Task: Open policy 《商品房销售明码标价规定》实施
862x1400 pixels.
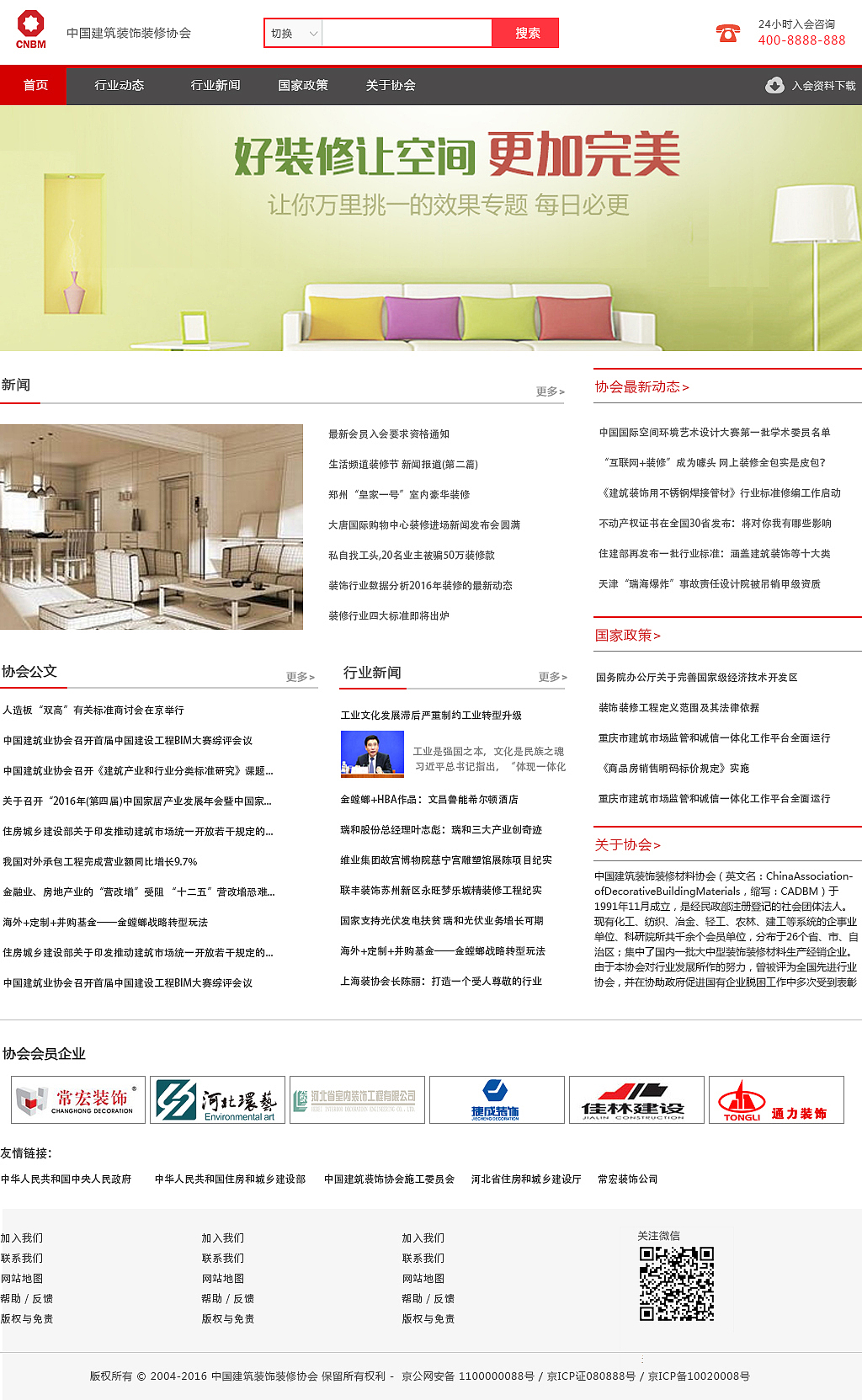Action: [x=673, y=769]
